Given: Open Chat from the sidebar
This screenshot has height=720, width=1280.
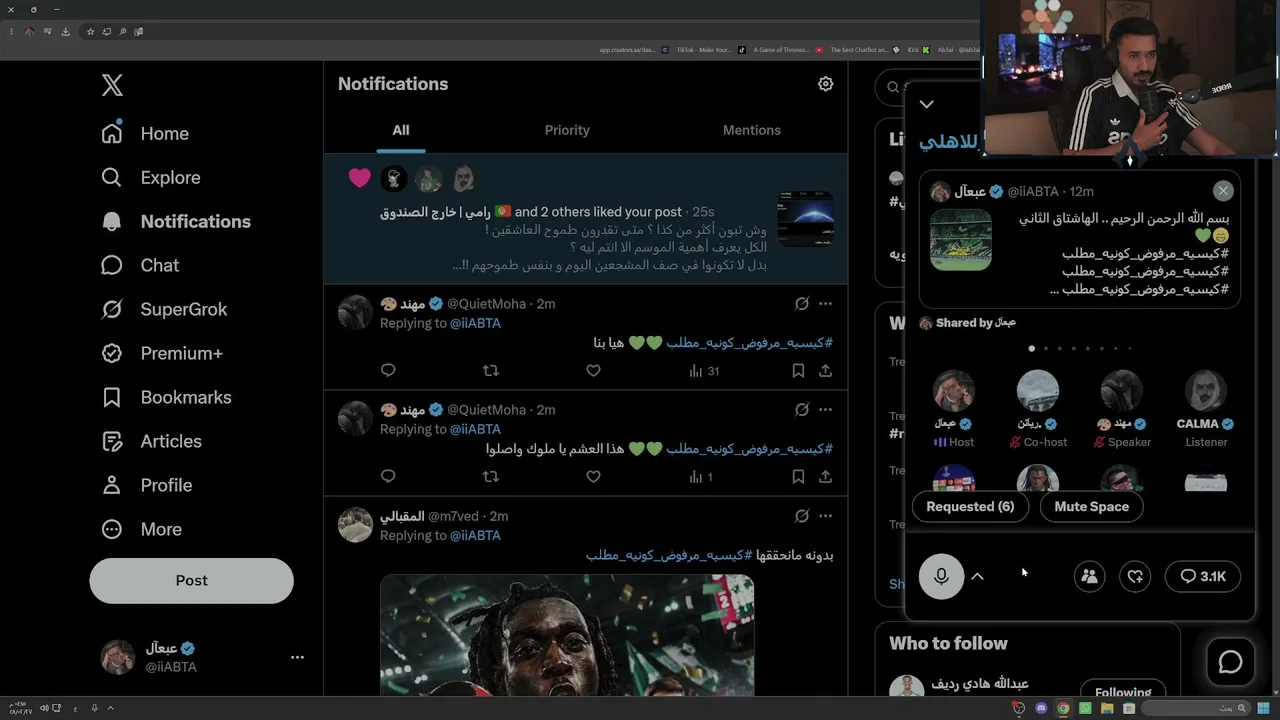Looking at the screenshot, I should tap(140, 265).
